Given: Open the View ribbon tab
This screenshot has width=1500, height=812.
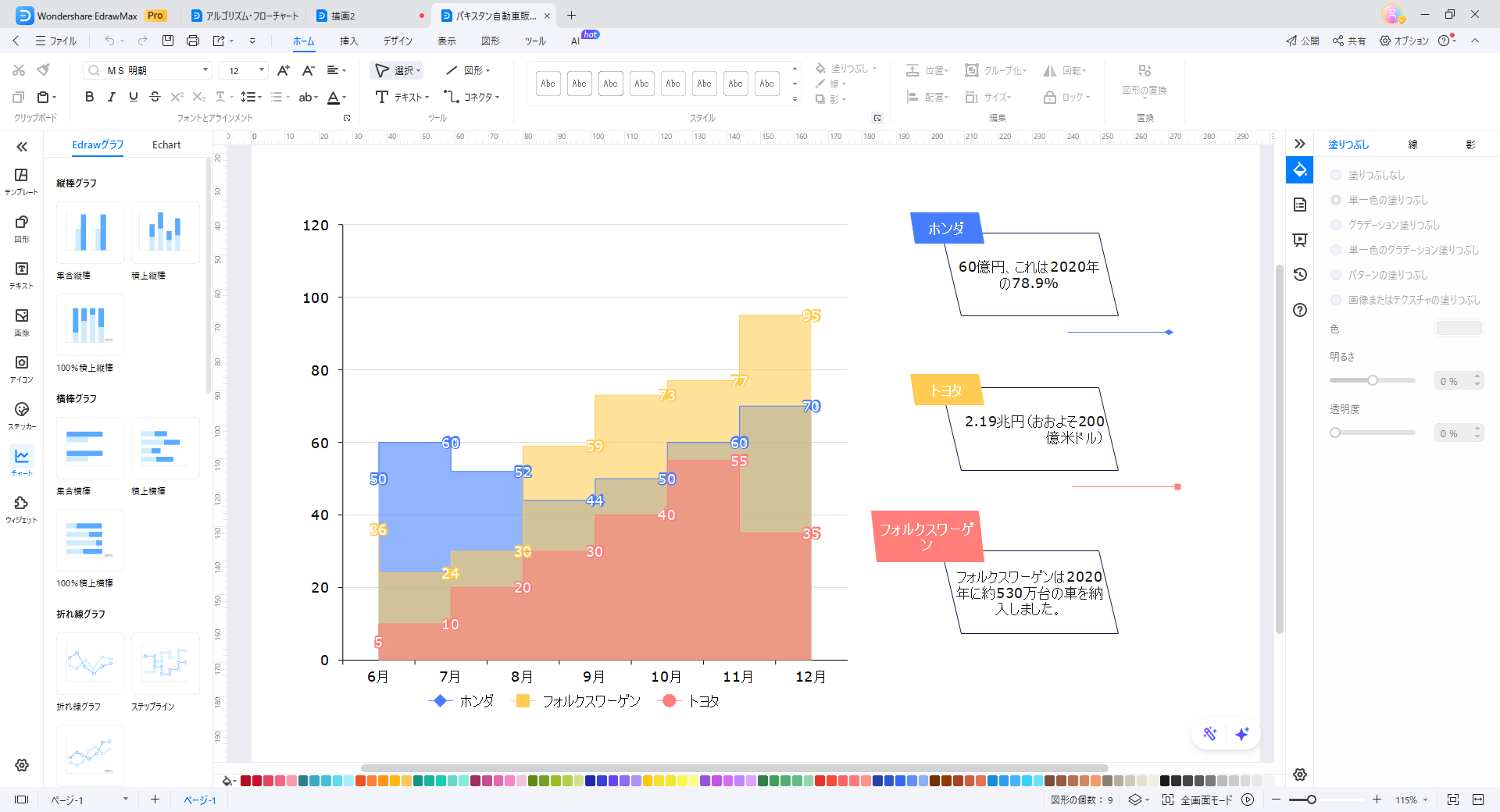Looking at the screenshot, I should click(447, 41).
